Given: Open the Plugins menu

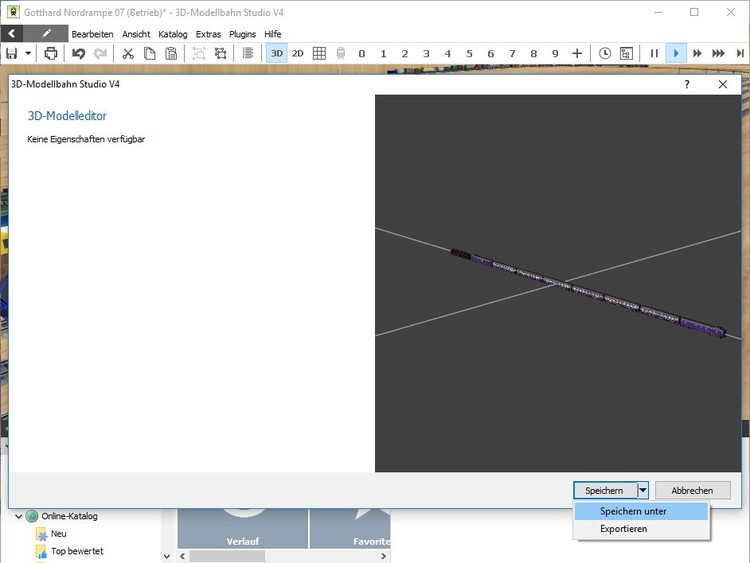Looking at the screenshot, I should (243, 34).
